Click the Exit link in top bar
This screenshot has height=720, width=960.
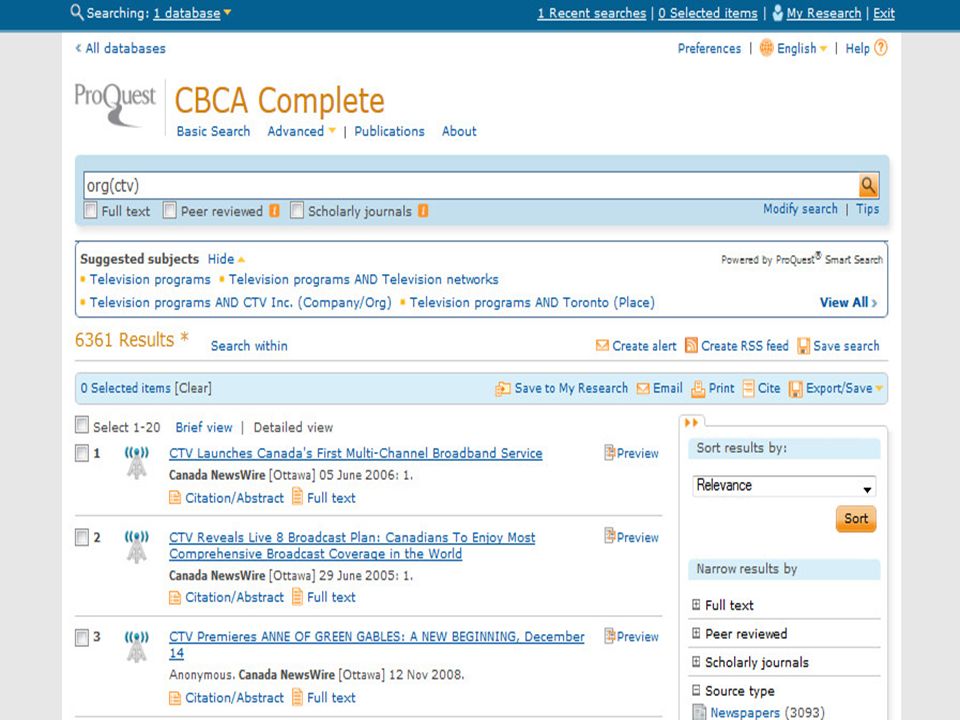(883, 13)
